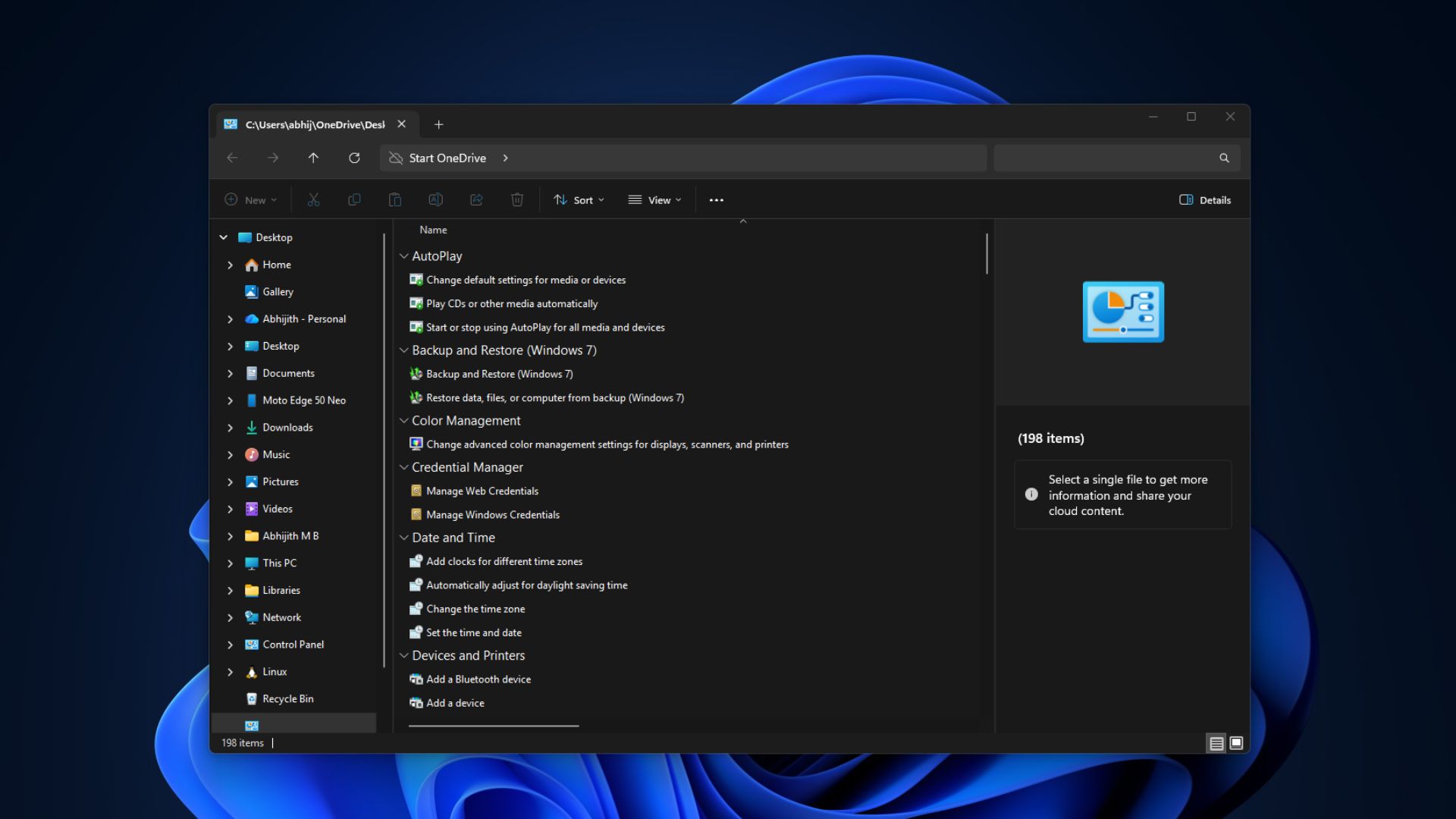Click the Rename icon in toolbar
The image size is (1456, 819).
pos(435,200)
